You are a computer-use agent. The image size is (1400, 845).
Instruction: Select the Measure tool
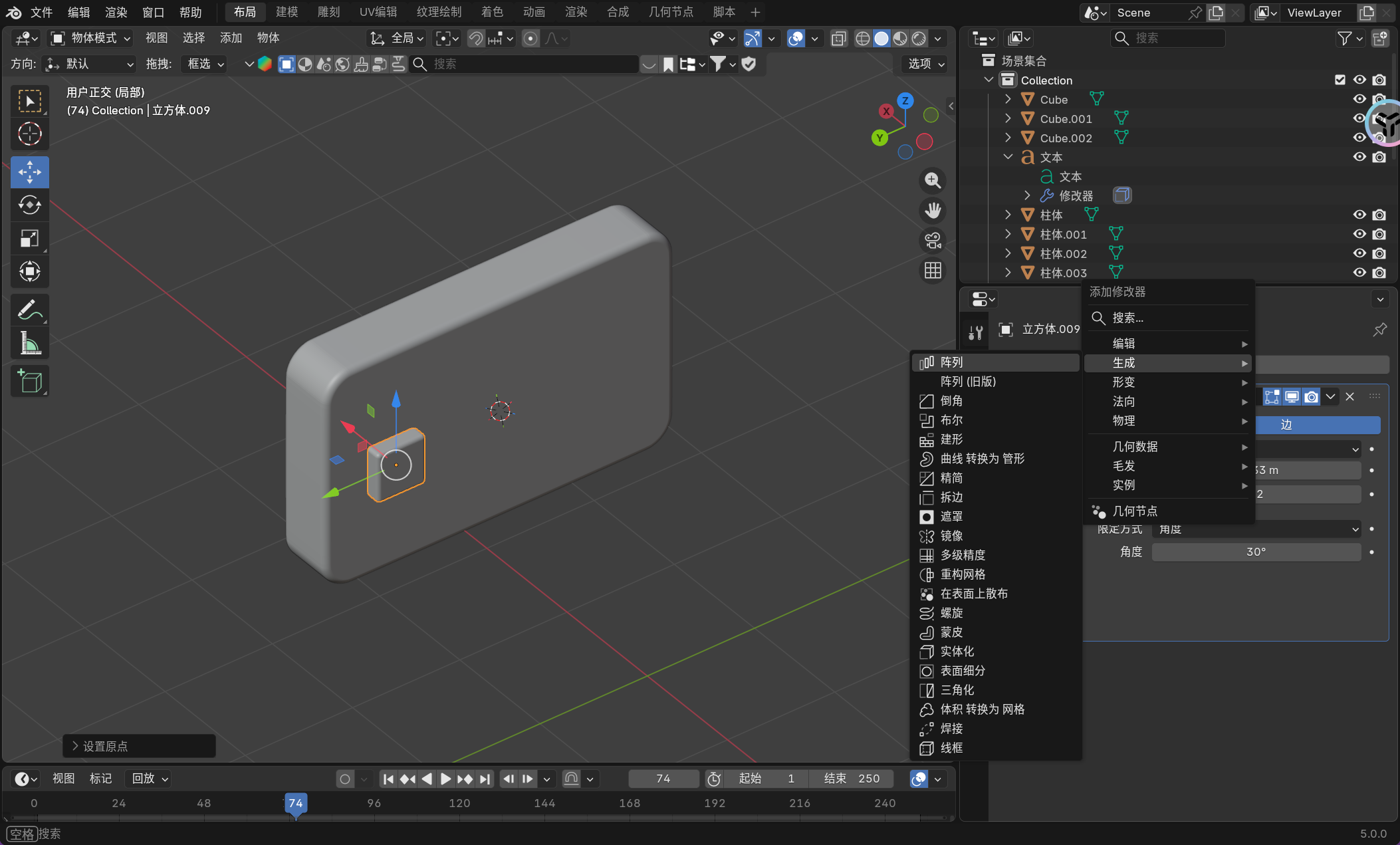[x=29, y=344]
